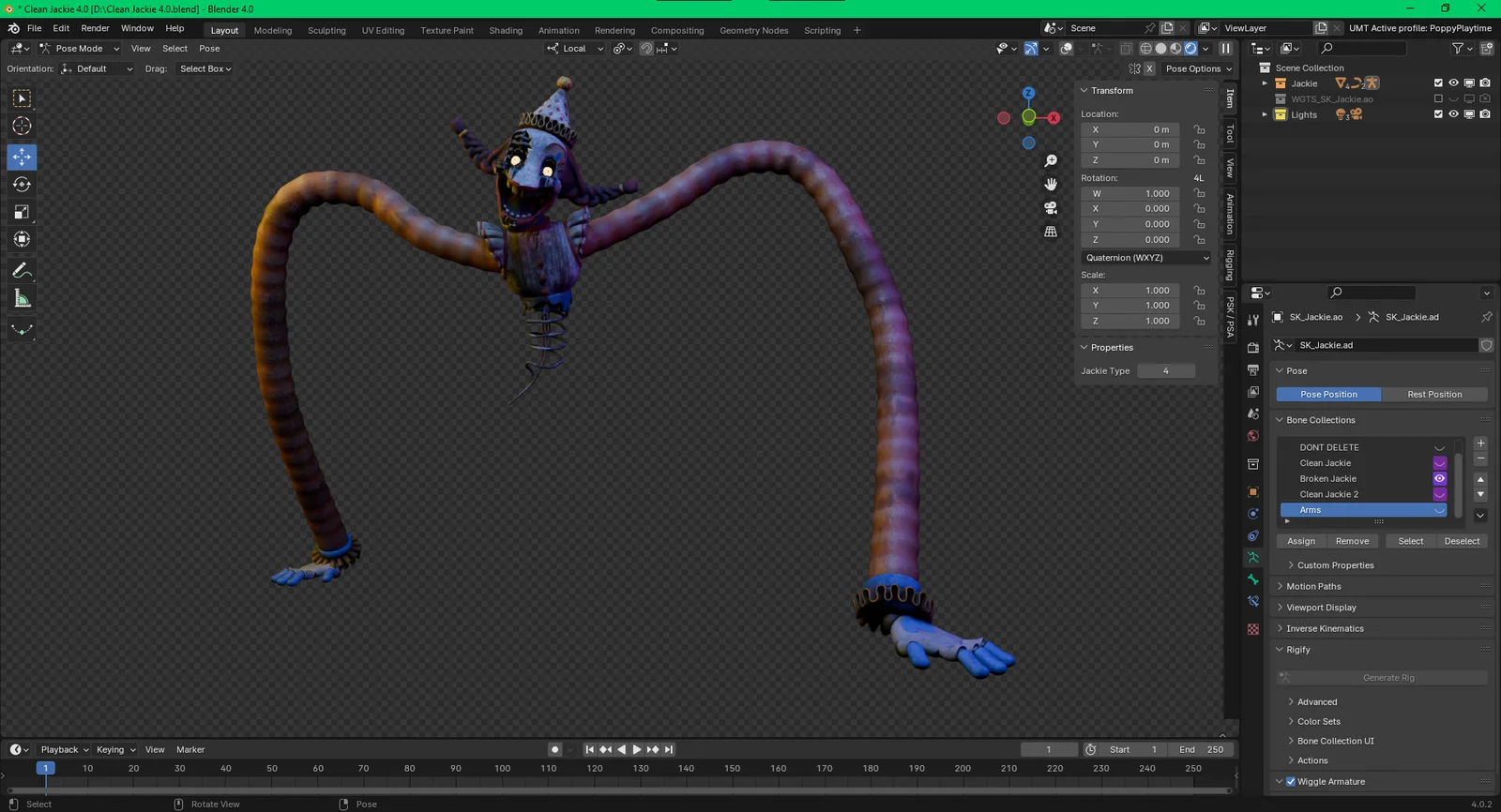The width and height of the screenshot is (1501, 812).
Task: Click the End frame field
Action: coord(1201,749)
